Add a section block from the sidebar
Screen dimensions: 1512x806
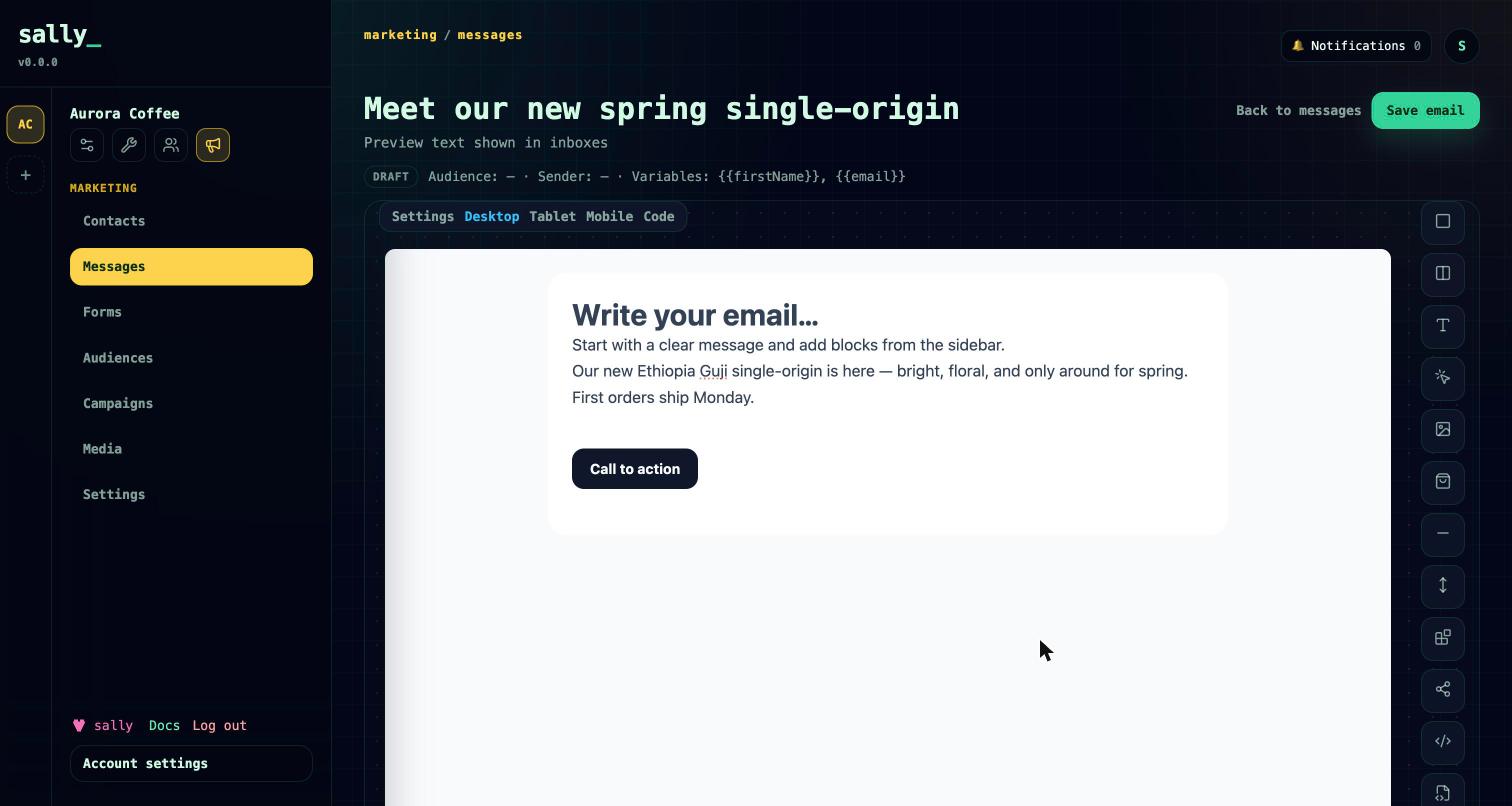tap(1443, 222)
